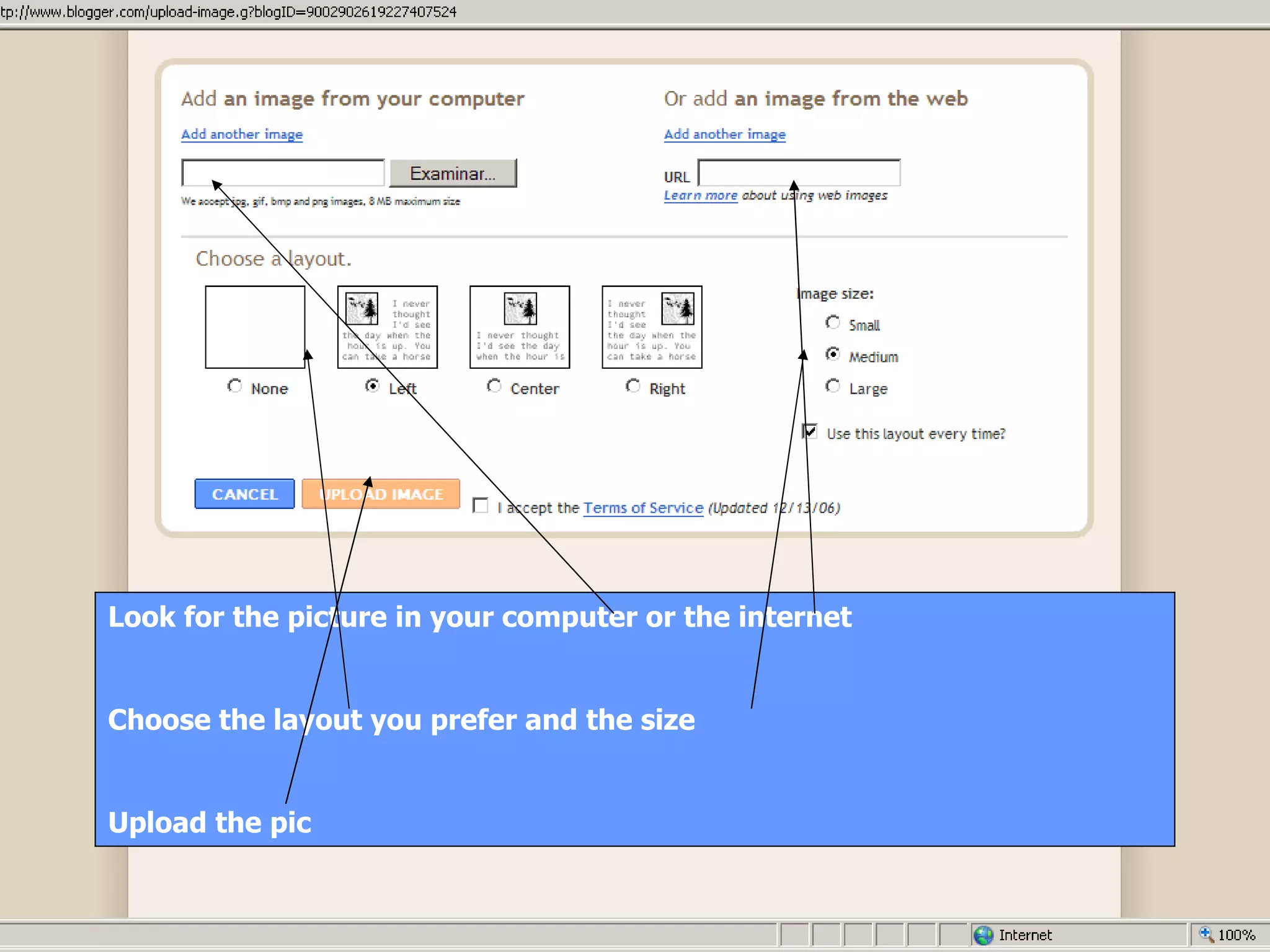Choose the Medium image size option
Screen dimensions: 1270x952
pos(833,355)
